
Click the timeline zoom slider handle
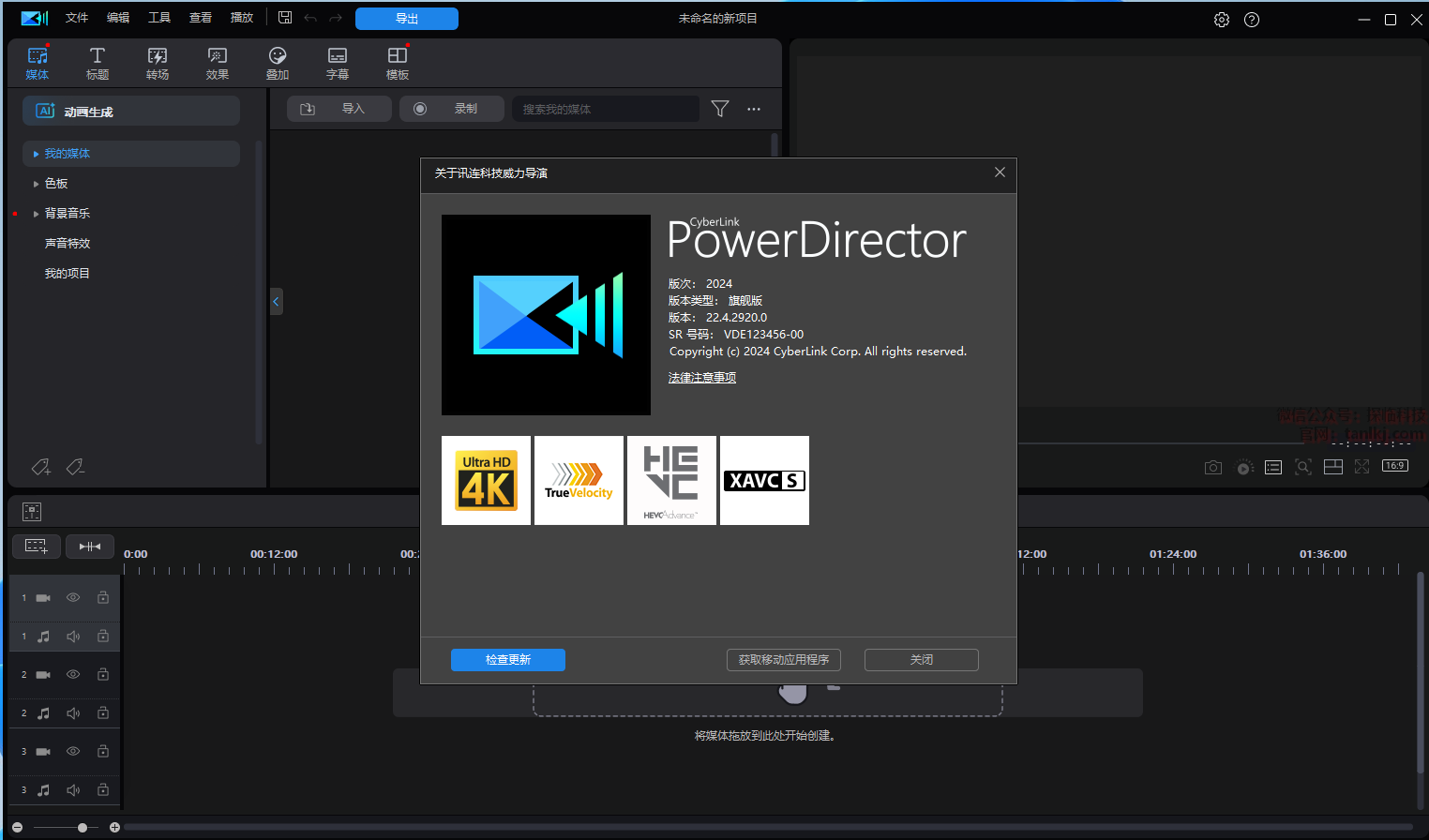pos(83,828)
